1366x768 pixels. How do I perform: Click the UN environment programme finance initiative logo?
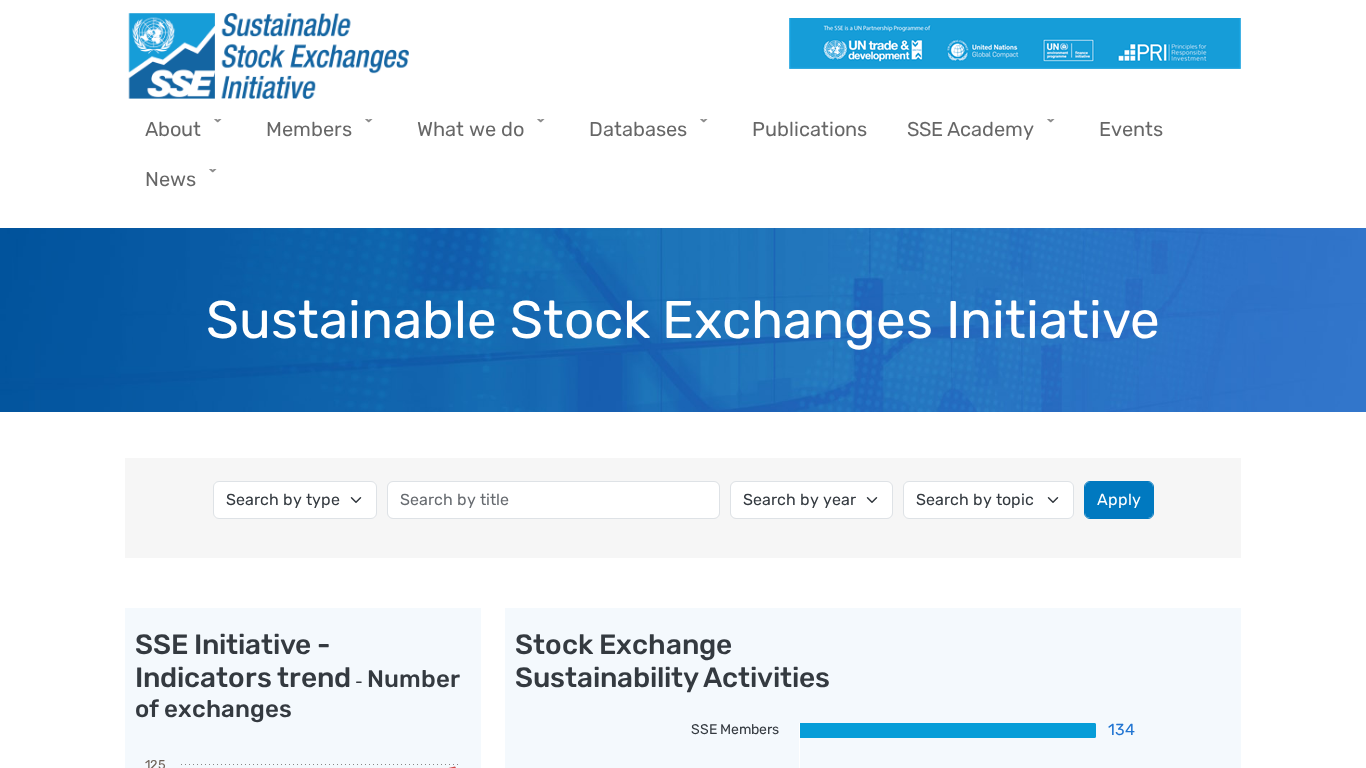coord(1068,50)
